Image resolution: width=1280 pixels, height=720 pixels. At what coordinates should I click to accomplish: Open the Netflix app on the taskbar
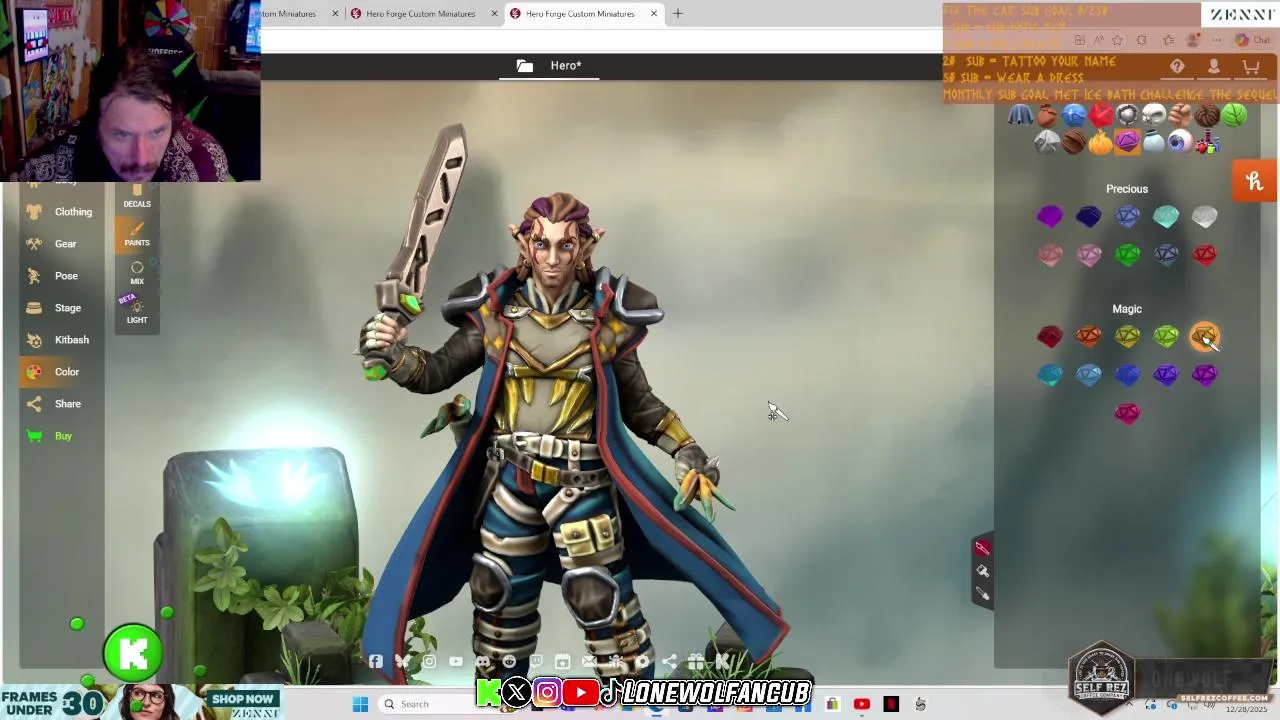pos(891,704)
